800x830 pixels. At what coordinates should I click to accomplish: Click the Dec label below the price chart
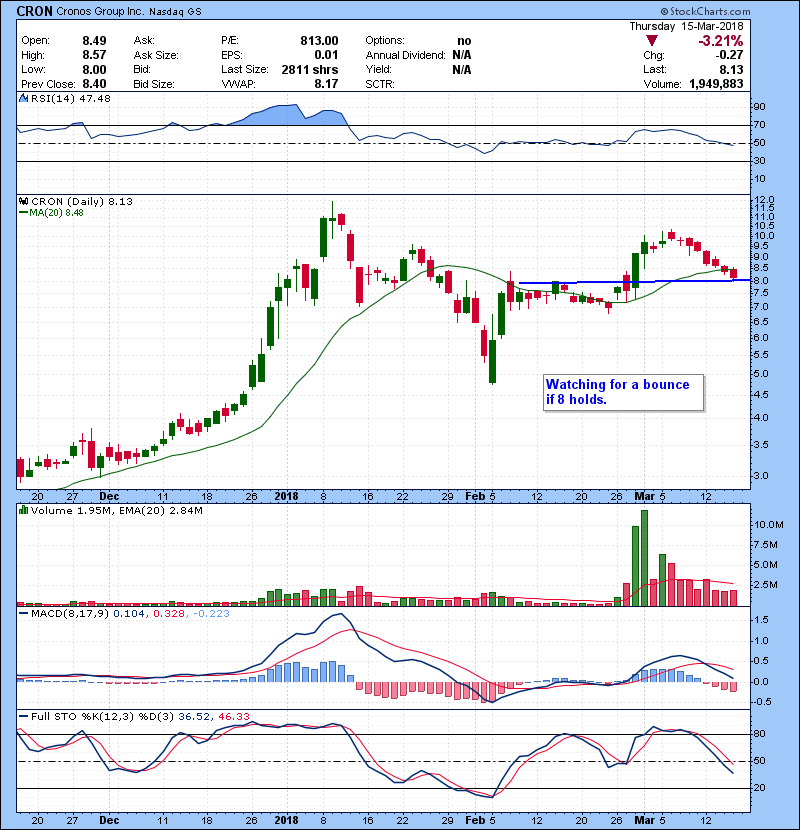(x=109, y=496)
